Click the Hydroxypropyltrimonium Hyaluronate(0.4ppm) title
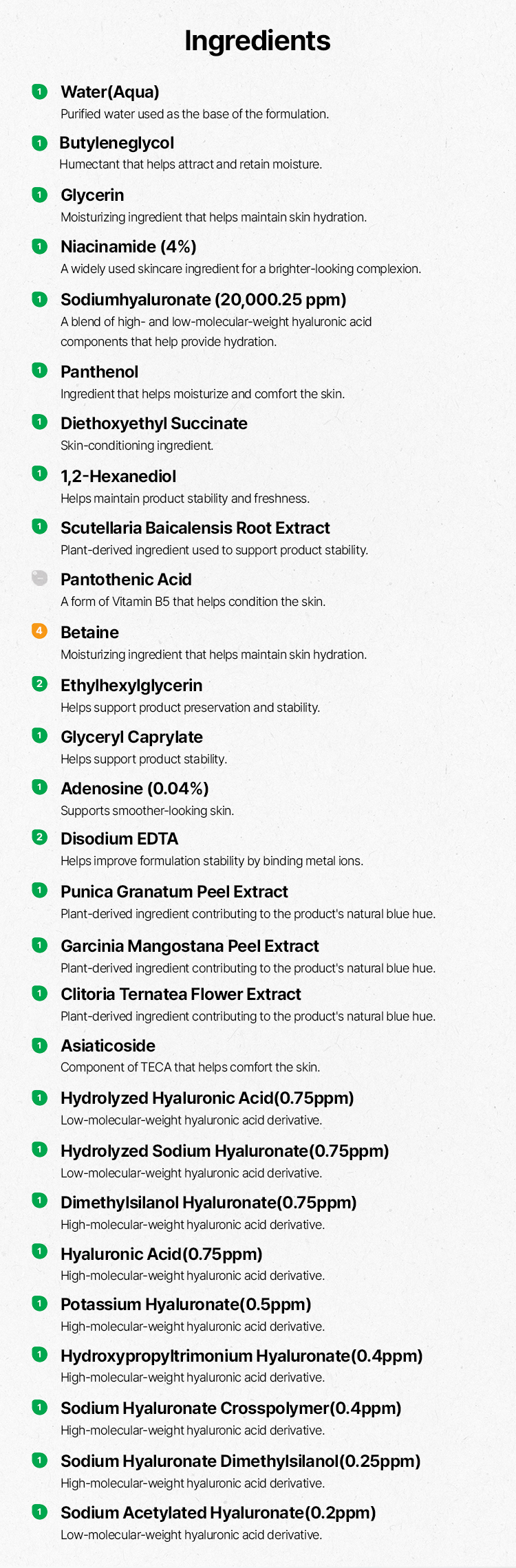Viewport: 516px width, 1568px height. point(241,1356)
